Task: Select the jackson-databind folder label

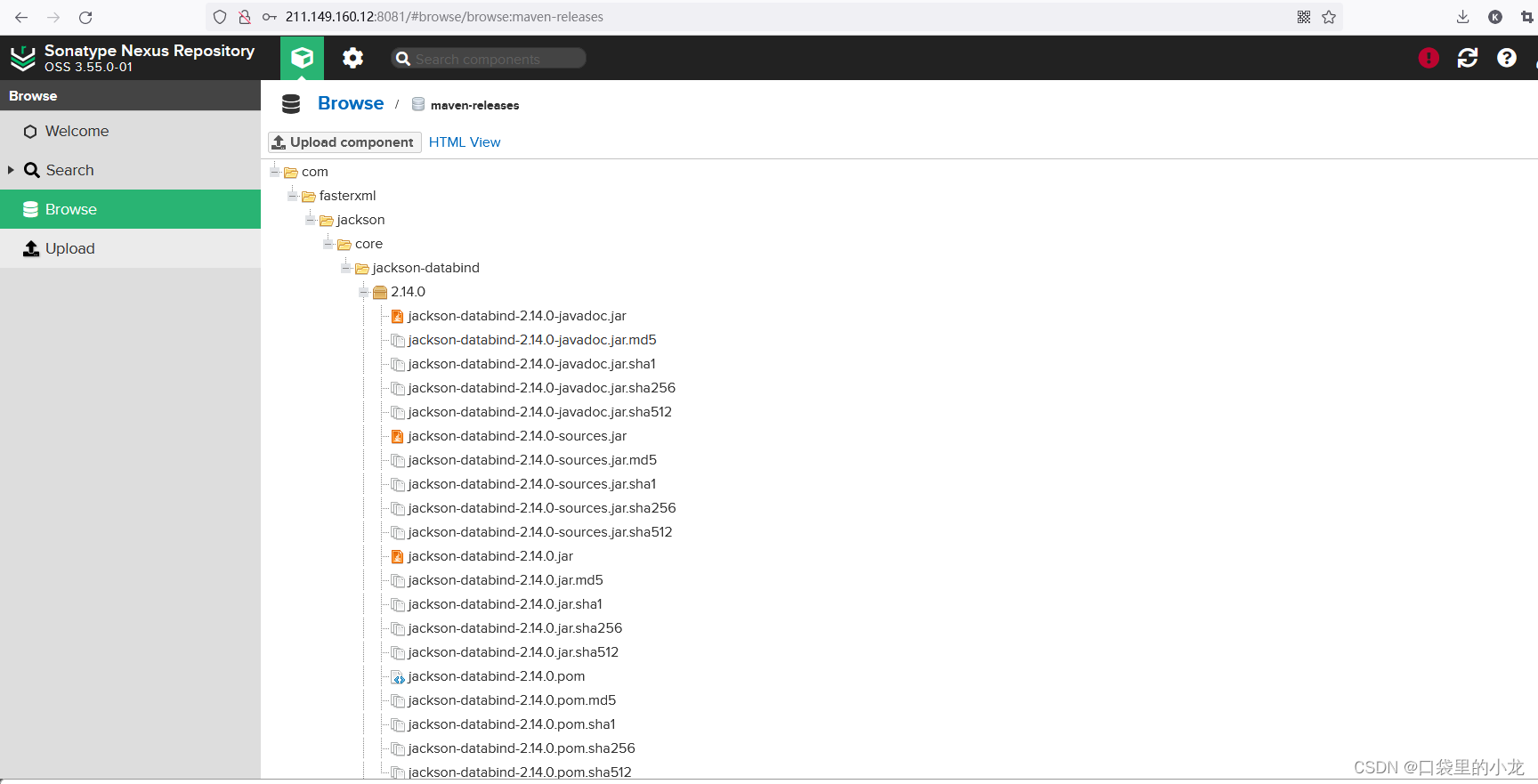Action: (425, 268)
